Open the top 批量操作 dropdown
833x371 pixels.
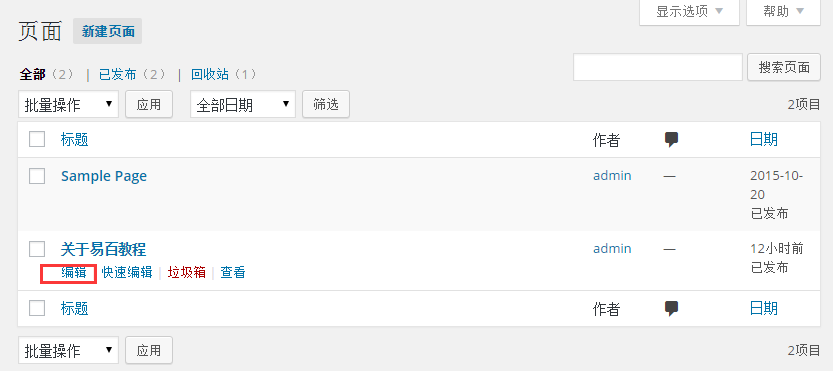click(69, 104)
